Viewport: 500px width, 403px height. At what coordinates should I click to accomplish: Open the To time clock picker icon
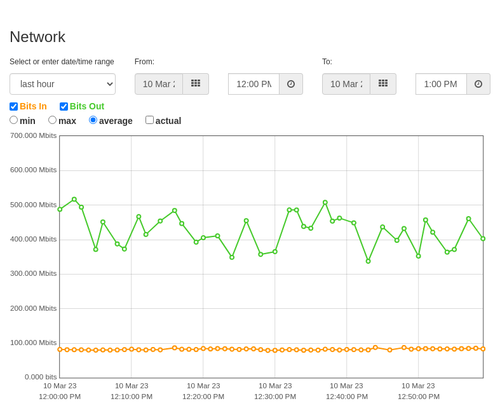tap(478, 84)
